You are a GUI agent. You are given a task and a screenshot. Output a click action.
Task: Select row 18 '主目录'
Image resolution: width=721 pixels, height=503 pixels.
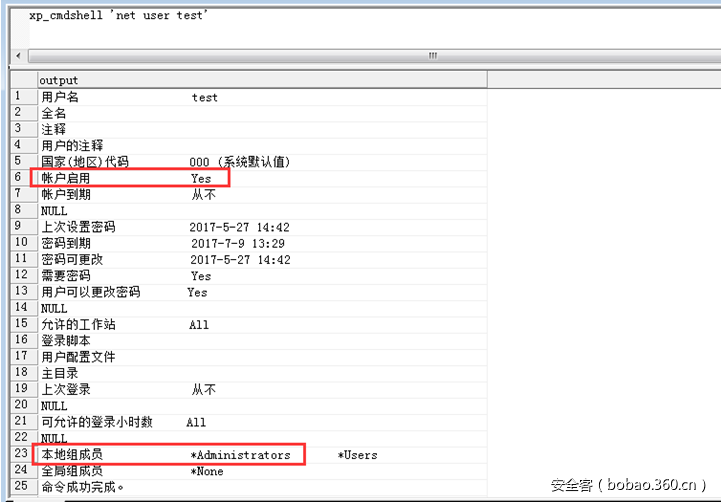[262, 373]
